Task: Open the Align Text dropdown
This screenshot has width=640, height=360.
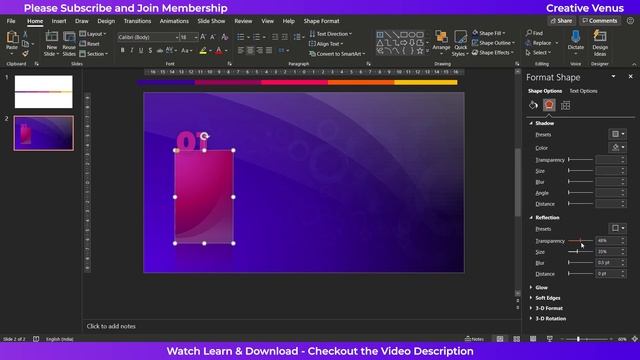Action: pos(326,44)
